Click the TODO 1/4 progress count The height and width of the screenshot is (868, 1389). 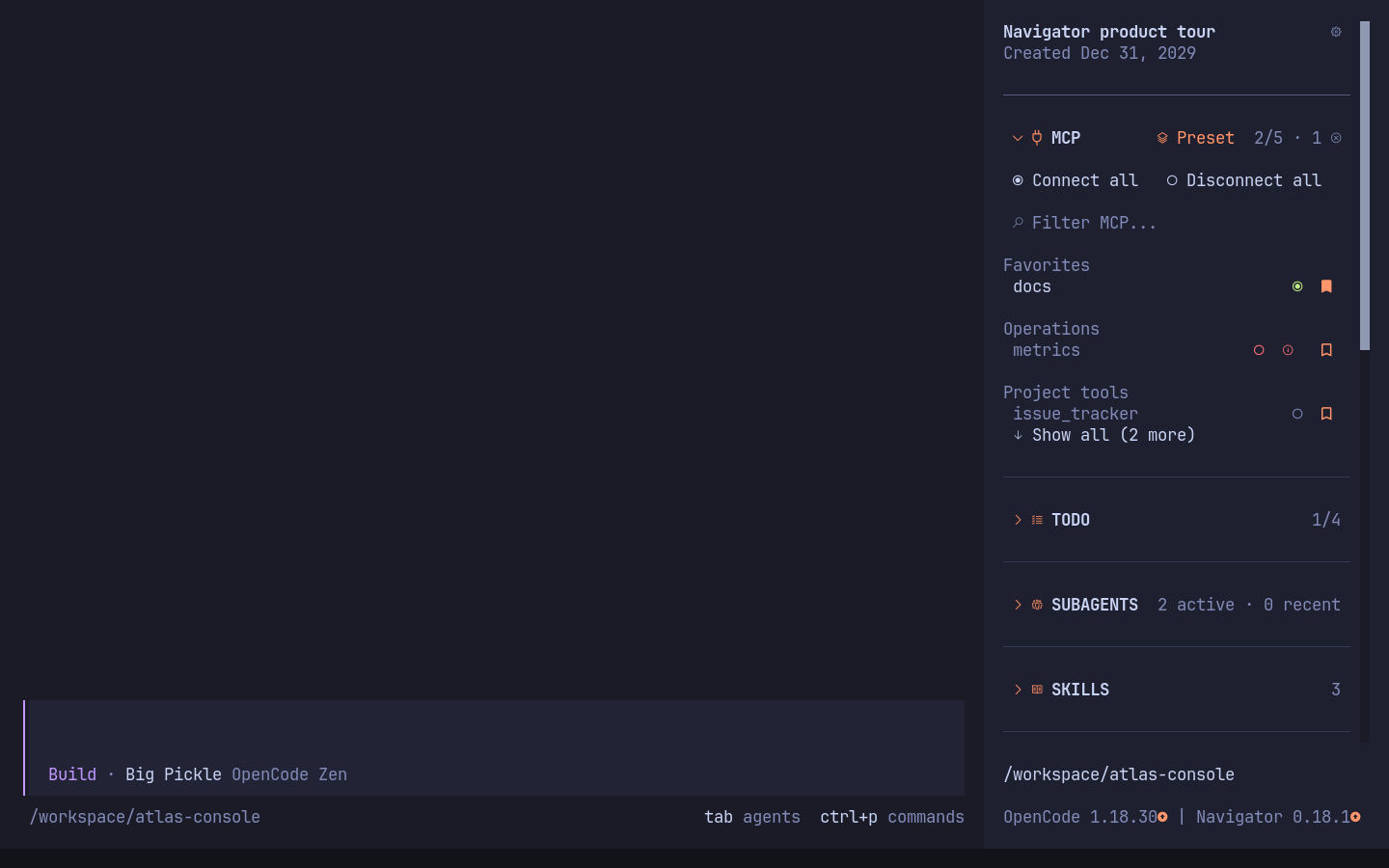(x=1326, y=520)
